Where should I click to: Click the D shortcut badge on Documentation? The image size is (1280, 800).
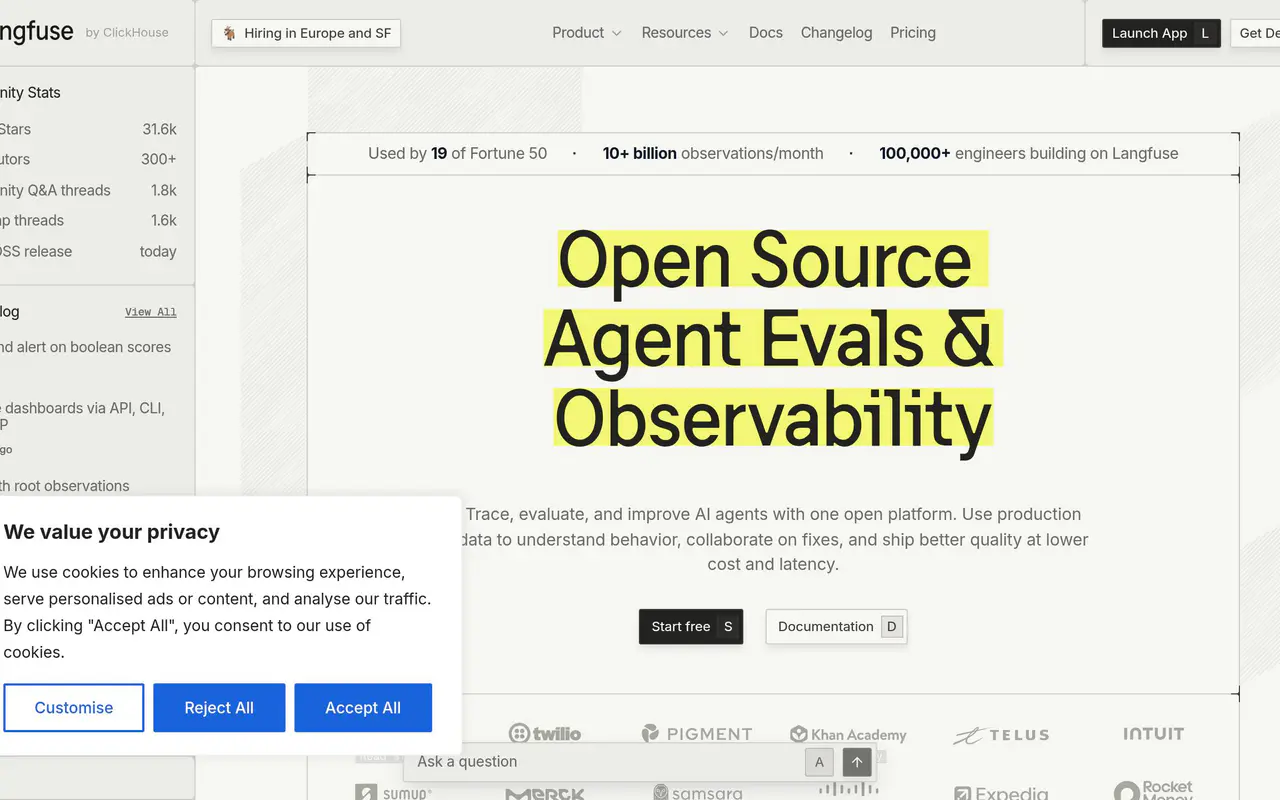(892, 627)
